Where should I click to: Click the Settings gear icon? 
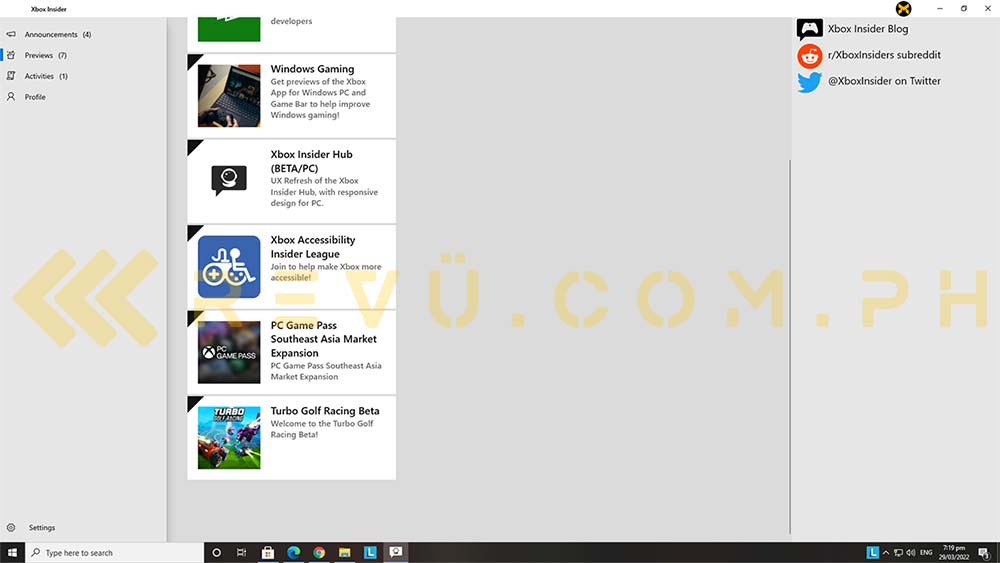click(x=11, y=527)
